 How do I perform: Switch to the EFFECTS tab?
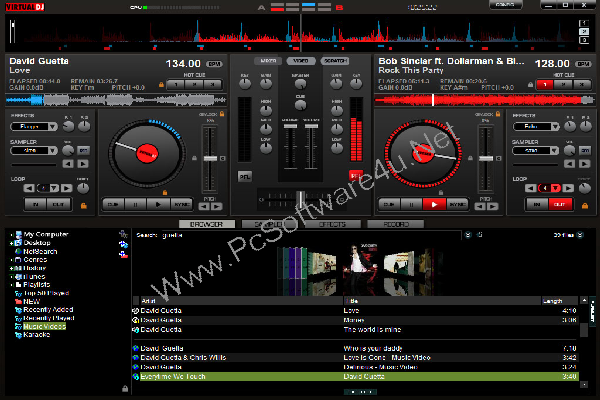332,224
